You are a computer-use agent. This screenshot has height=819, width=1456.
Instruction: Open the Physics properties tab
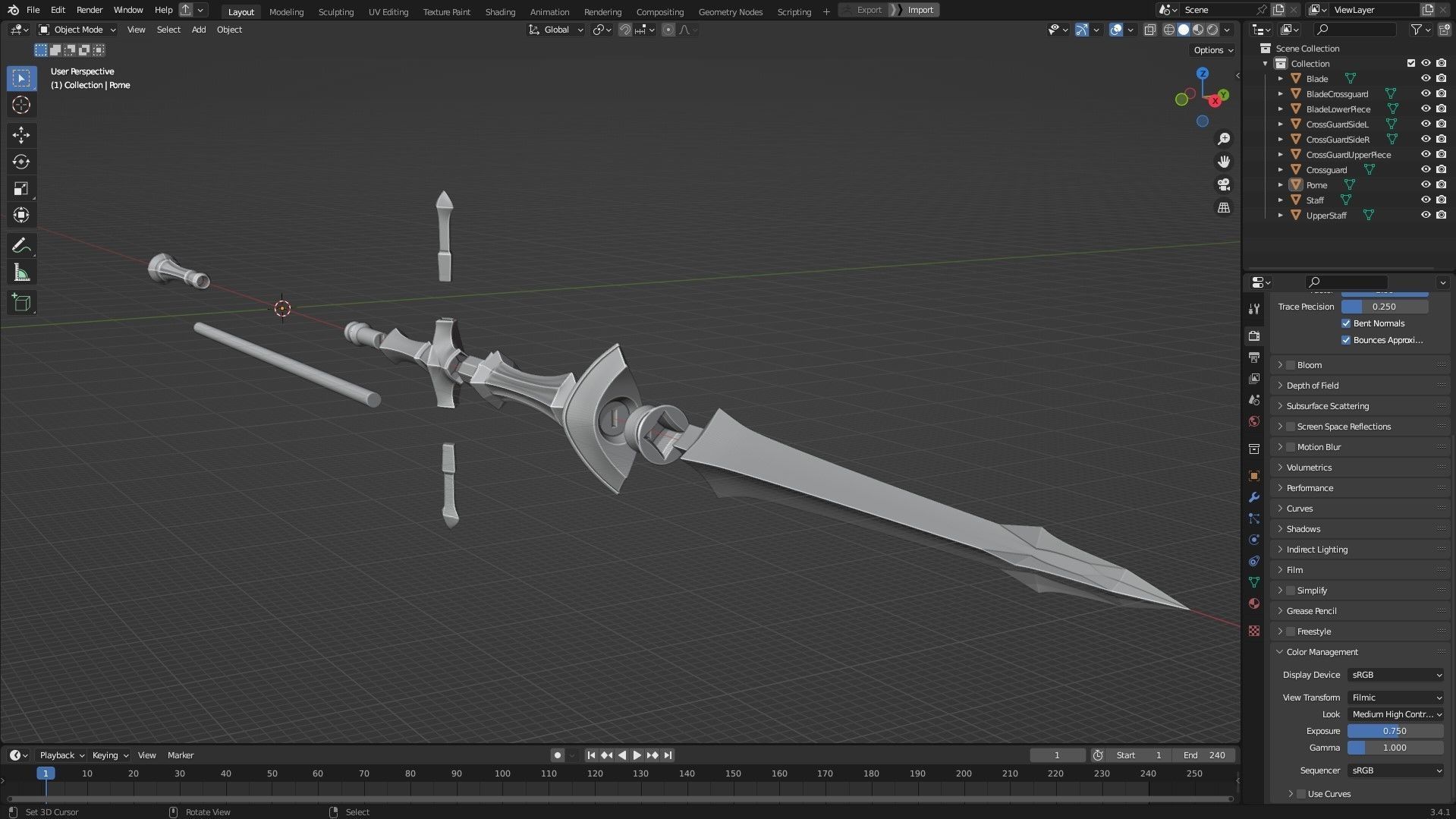click(x=1254, y=540)
